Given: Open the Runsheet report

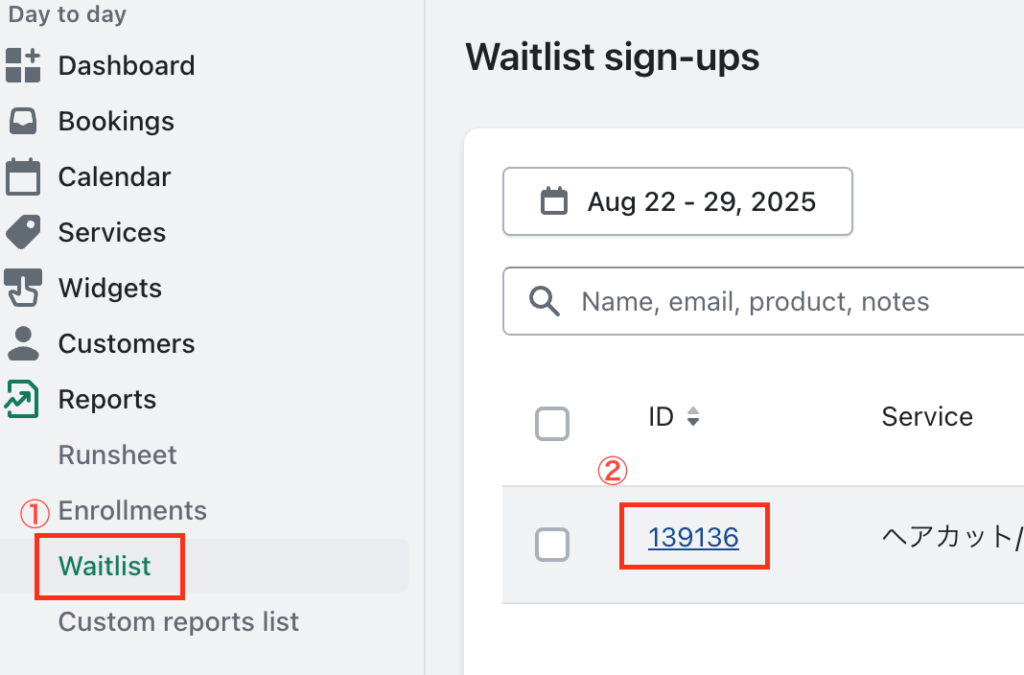Looking at the screenshot, I should pyautogui.click(x=117, y=455).
